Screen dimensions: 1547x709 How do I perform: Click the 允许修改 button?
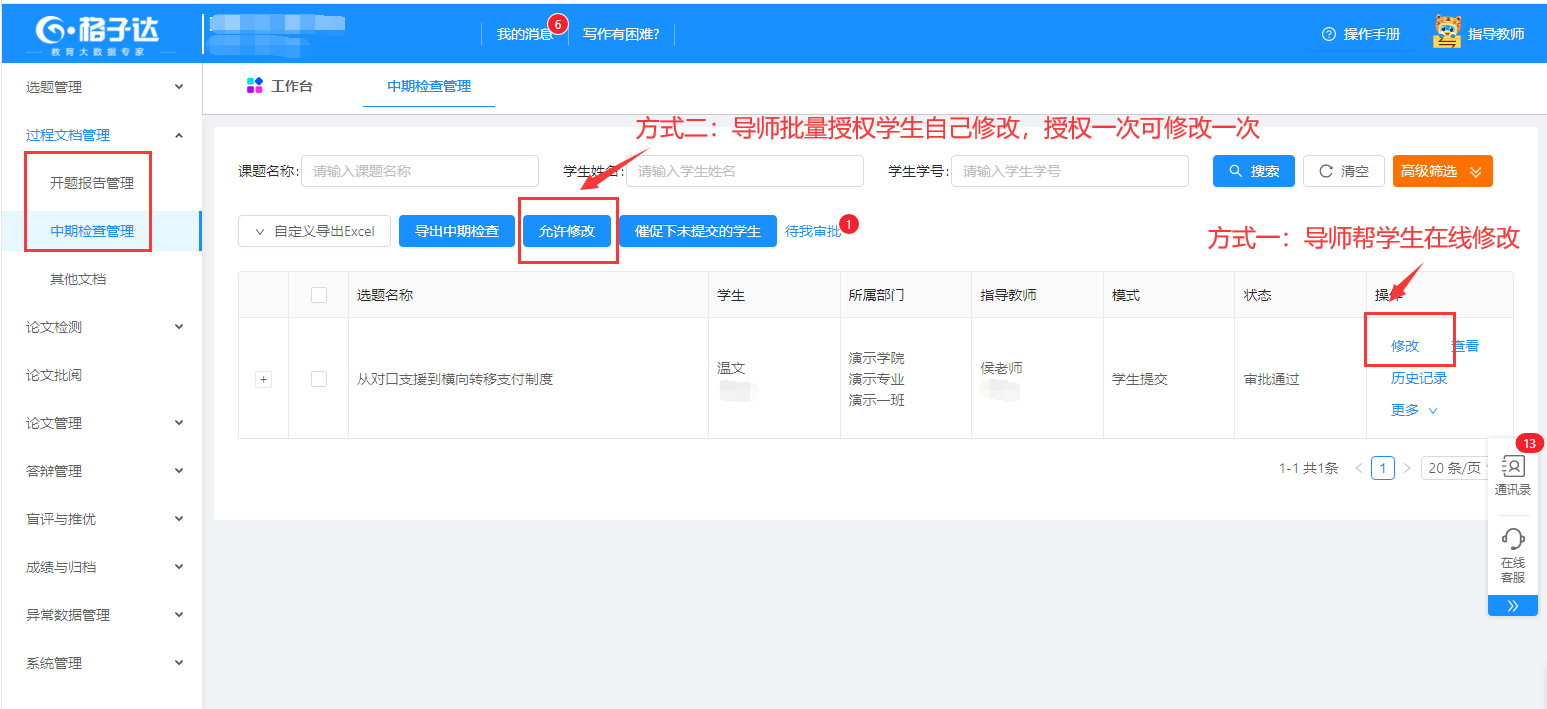[567, 231]
